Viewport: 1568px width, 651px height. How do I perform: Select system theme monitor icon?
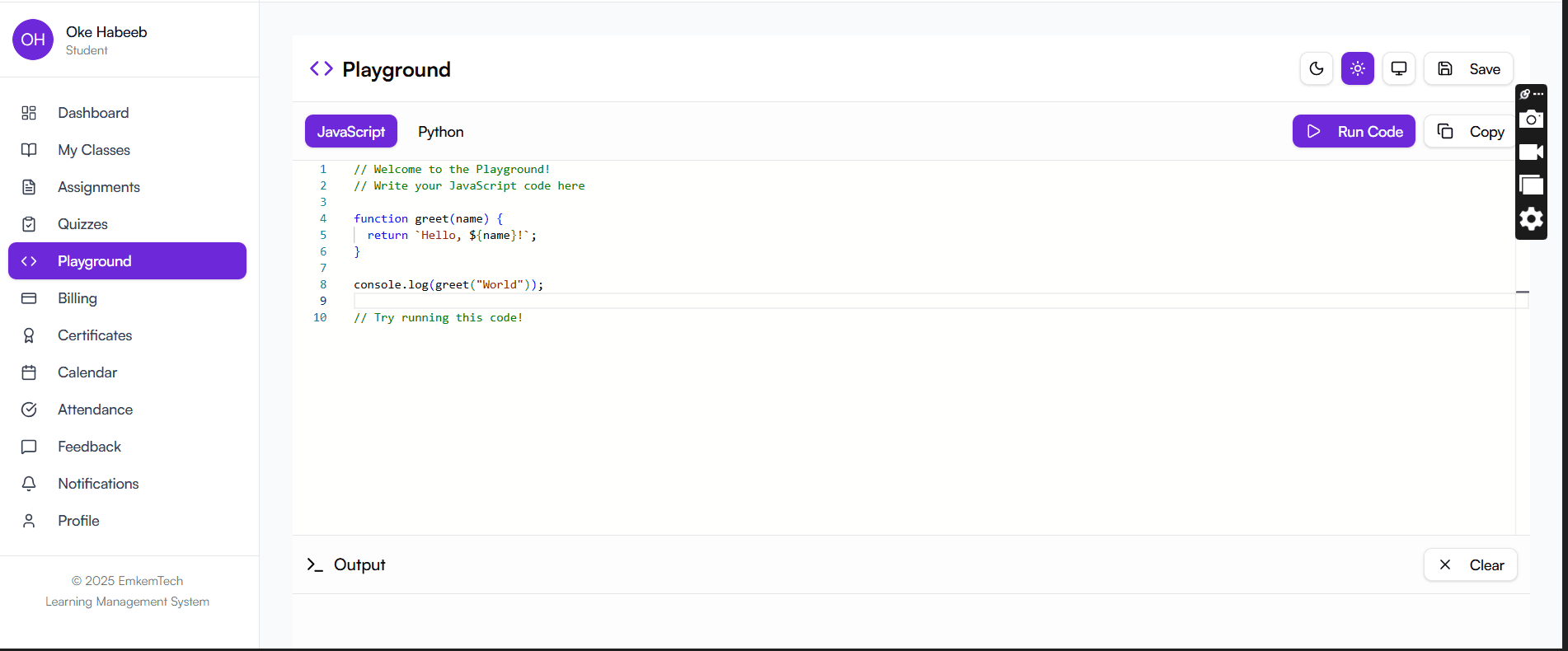(1398, 68)
